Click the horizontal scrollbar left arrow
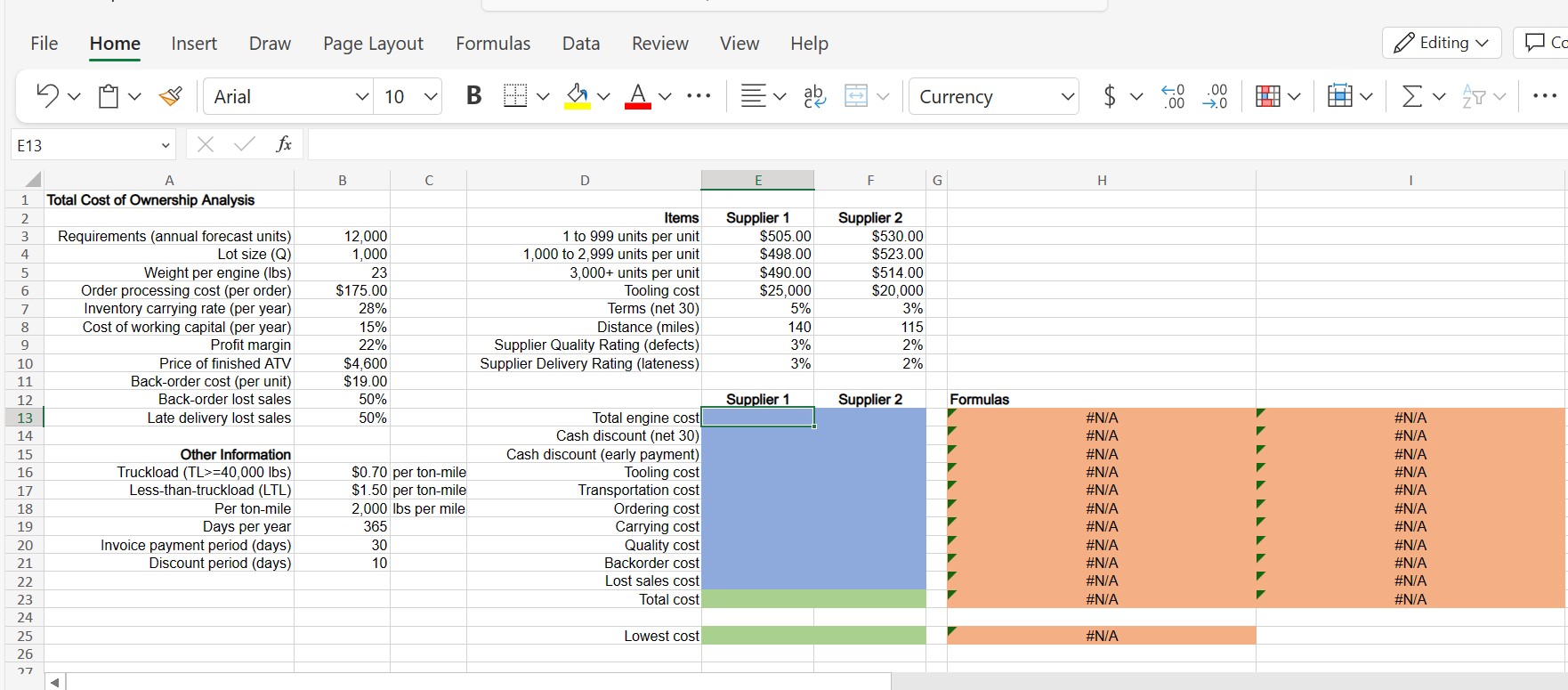The width and height of the screenshot is (1568, 690). [54, 682]
